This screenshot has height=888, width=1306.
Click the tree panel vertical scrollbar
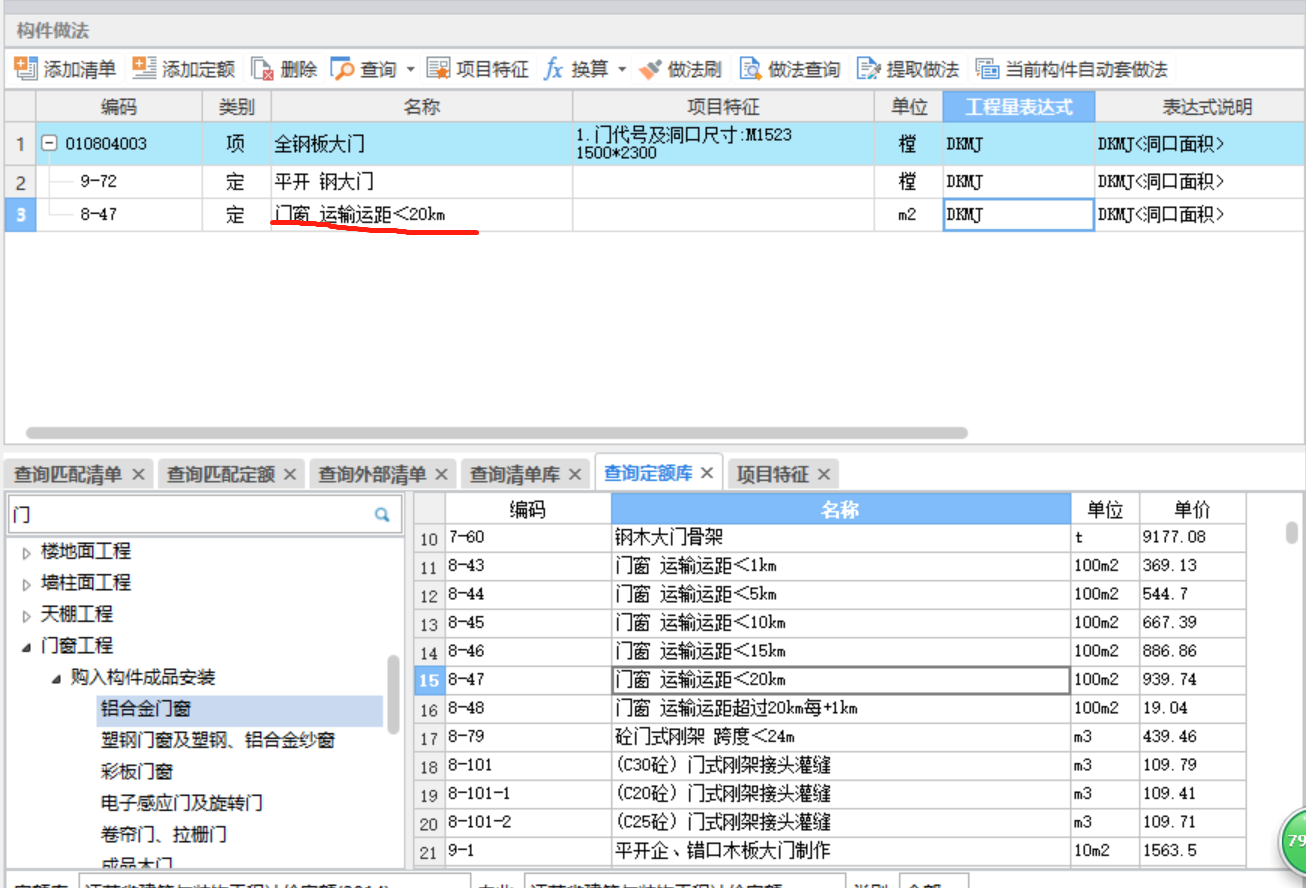393,694
